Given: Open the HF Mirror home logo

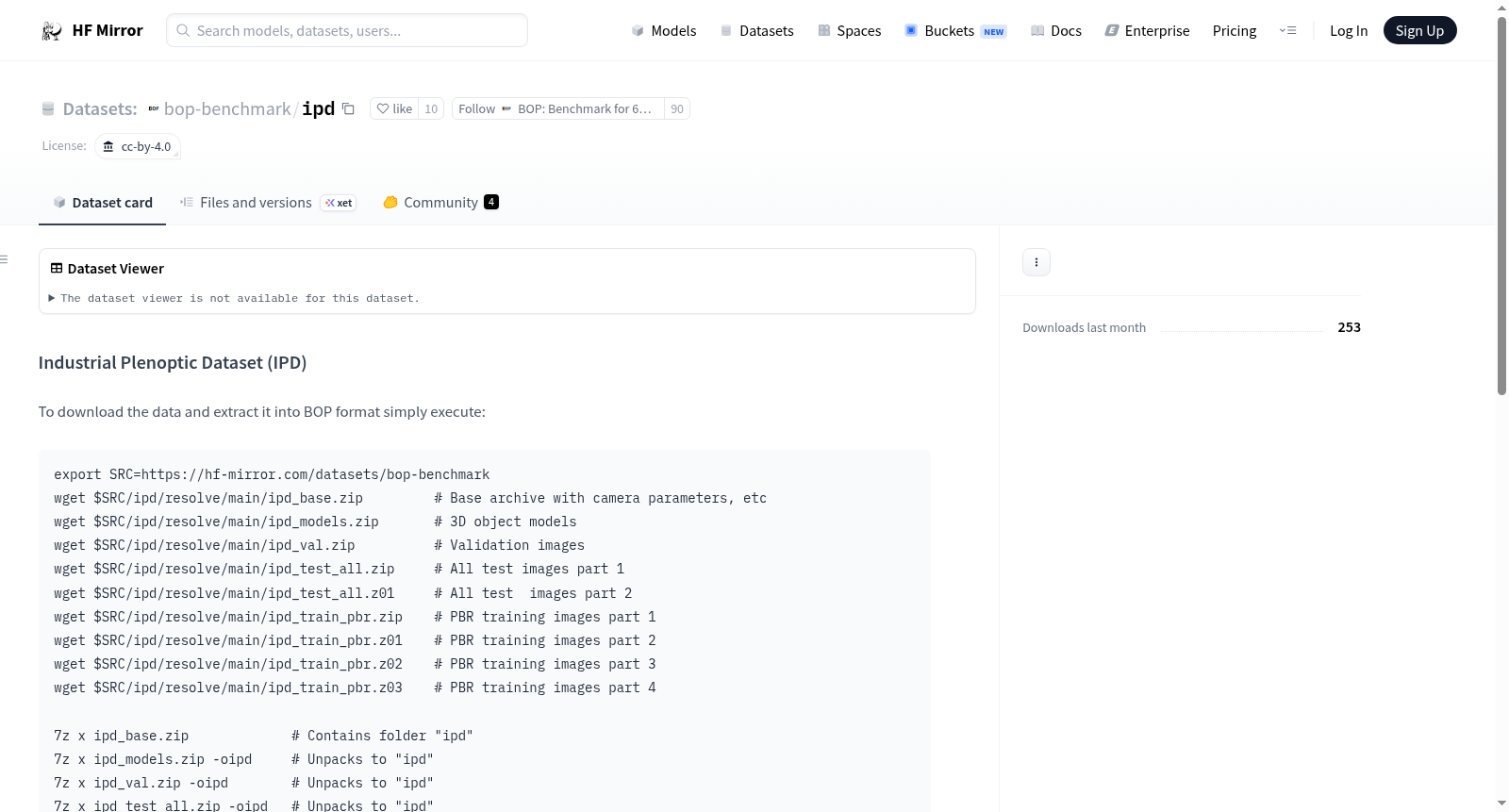Looking at the screenshot, I should point(92,30).
